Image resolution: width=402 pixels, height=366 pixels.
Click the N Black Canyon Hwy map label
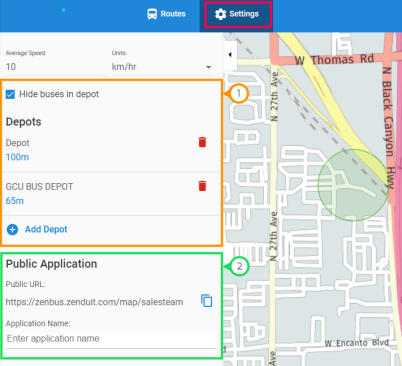[x=389, y=128]
